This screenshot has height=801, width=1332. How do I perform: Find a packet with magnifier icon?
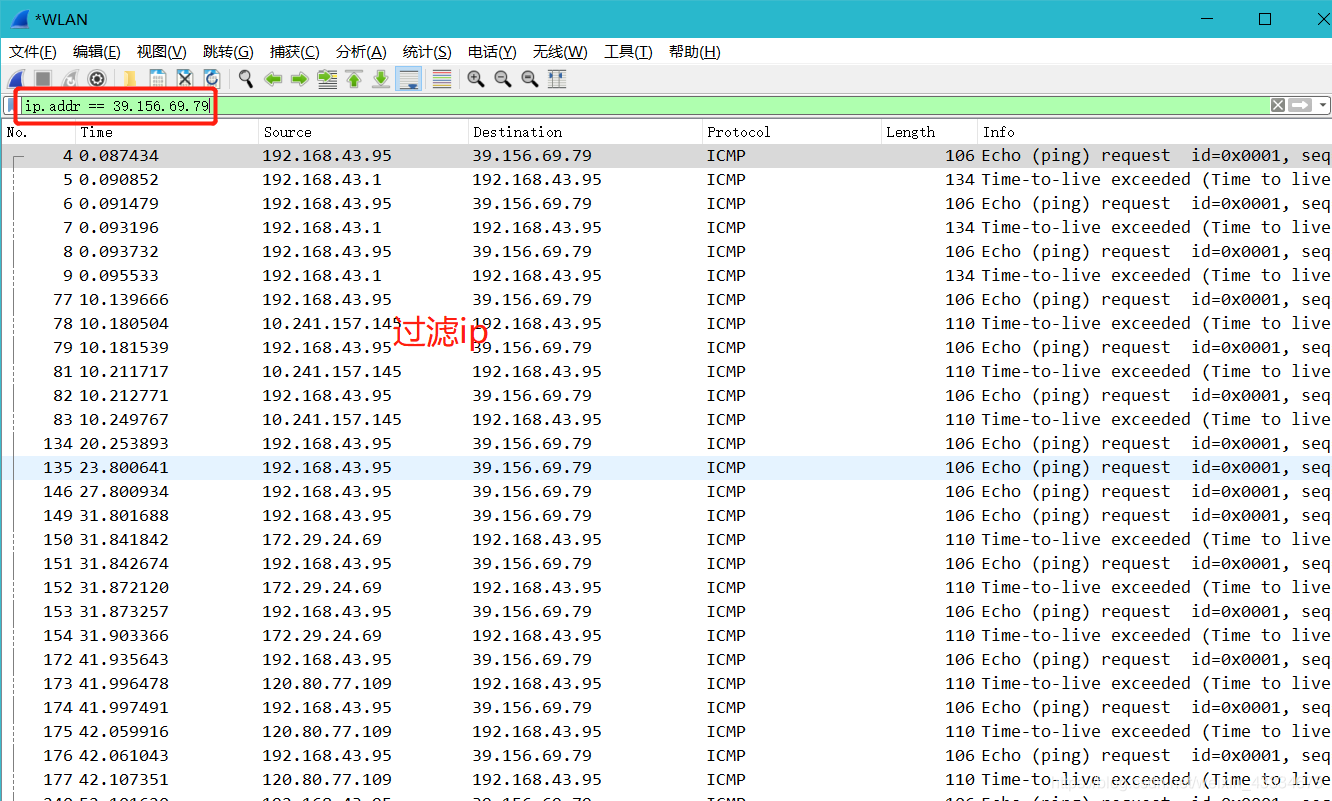click(x=245, y=79)
